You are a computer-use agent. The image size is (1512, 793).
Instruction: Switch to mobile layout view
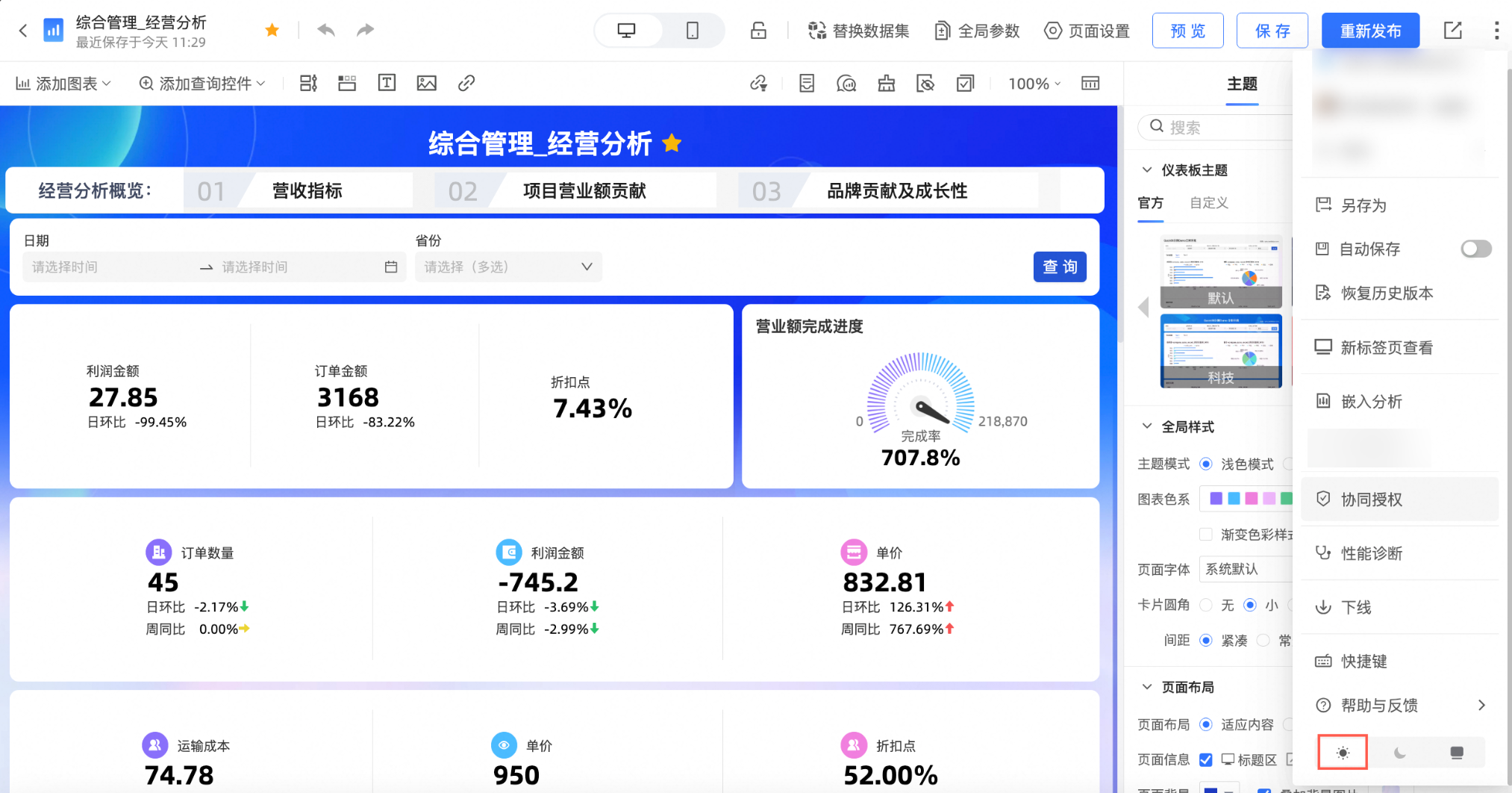tap(693, 31)
